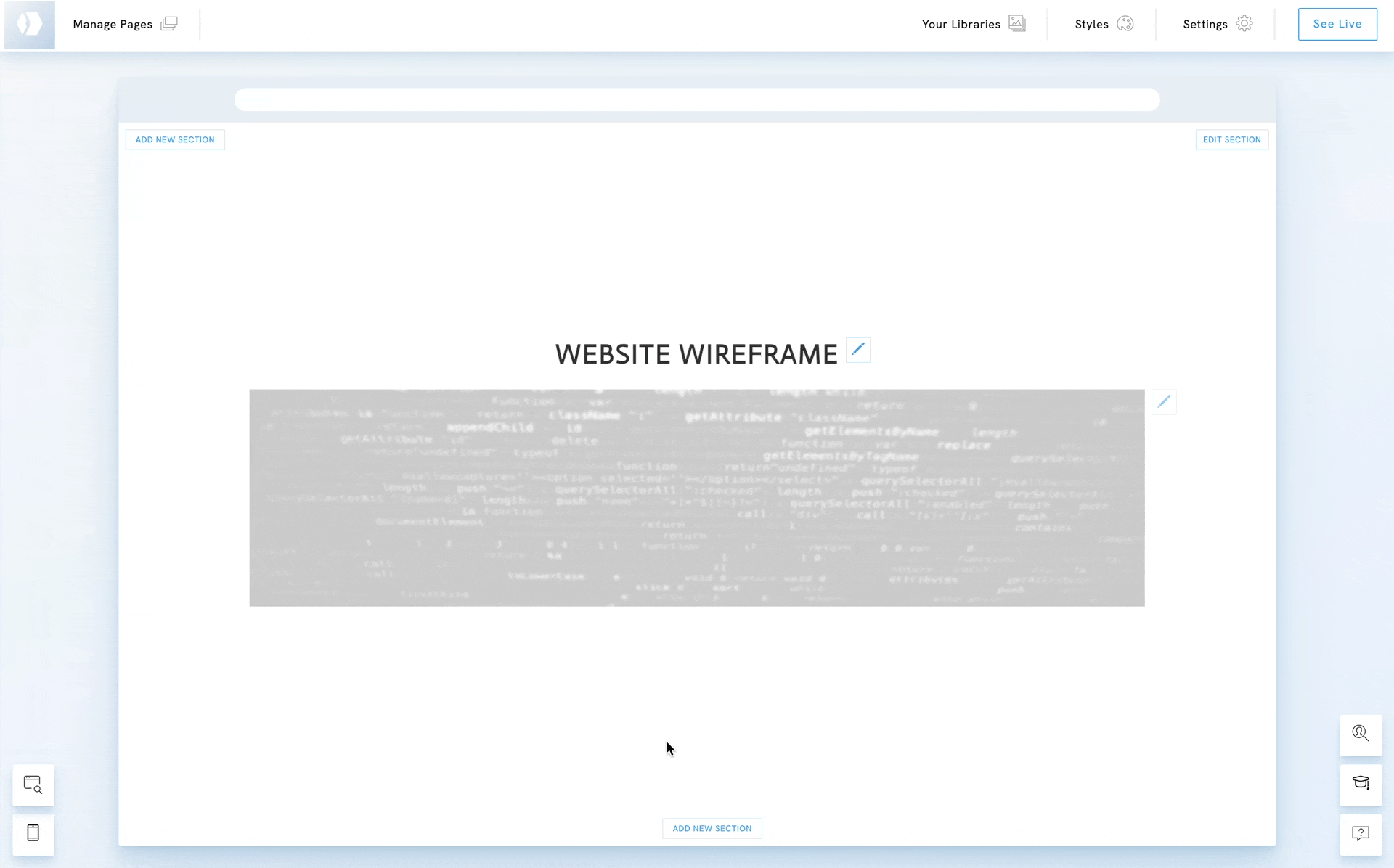Open the graduation cap tutorials icon
Image resolution: width=1394 pixels, height=868 pixels.
pyautogui.click(x=1360, y=784)
